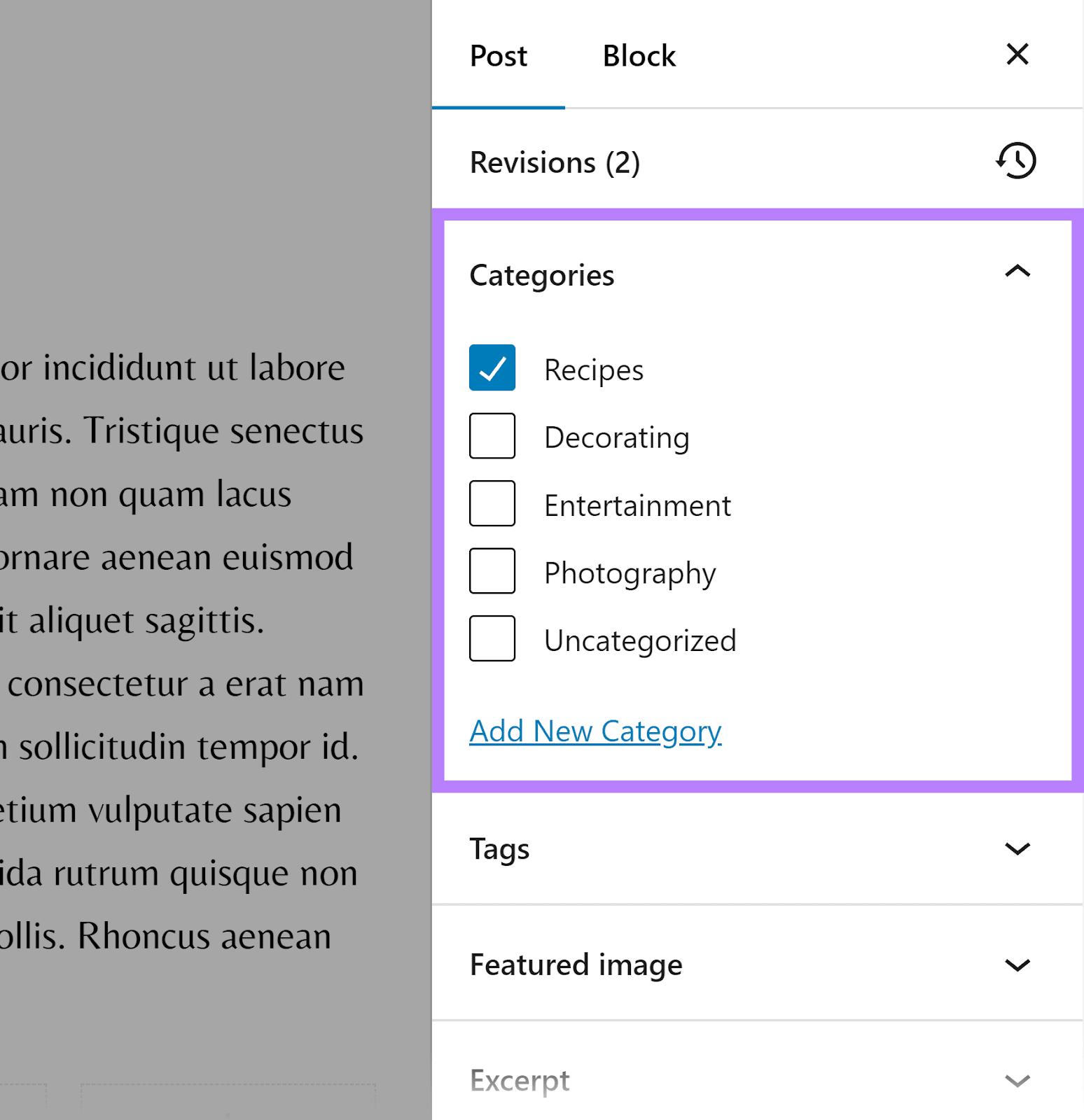Enable the Decorating category
The image size is (1084, 1120).
[x=492, y=435]
